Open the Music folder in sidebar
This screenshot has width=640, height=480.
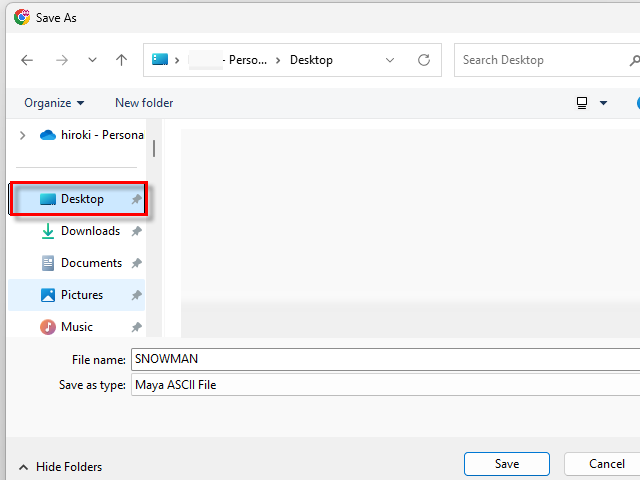76,327
